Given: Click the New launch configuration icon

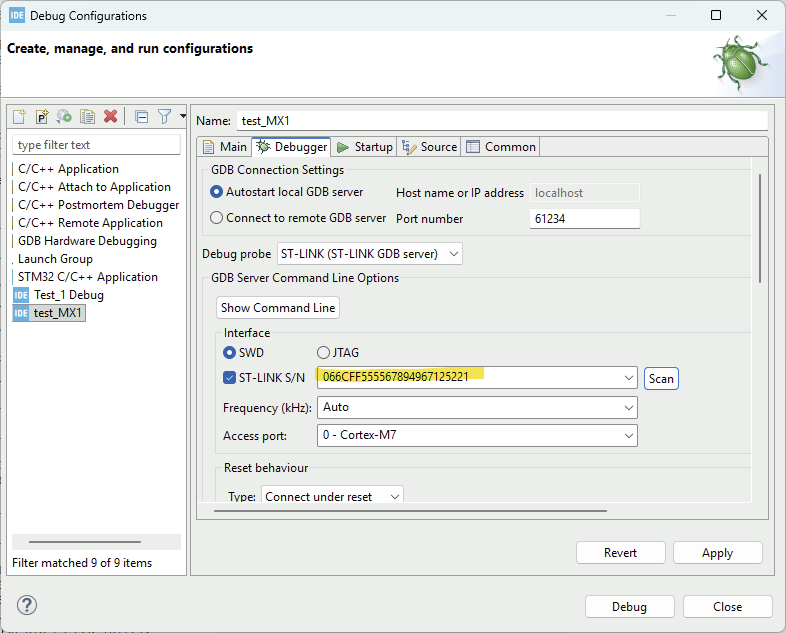Looking at the screenshot, I should click(20, 117).
